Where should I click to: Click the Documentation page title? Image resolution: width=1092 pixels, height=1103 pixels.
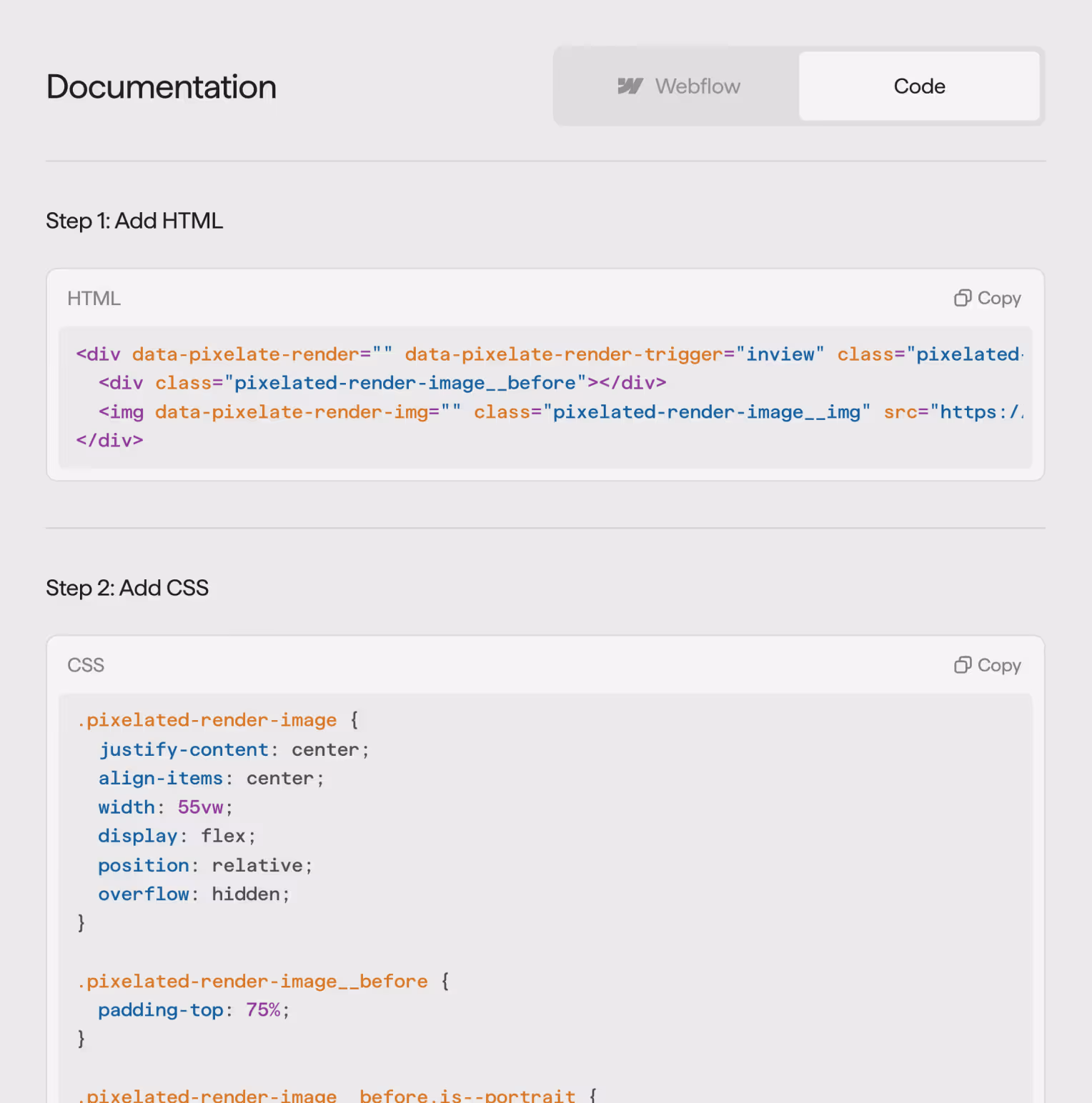(161, 86)
